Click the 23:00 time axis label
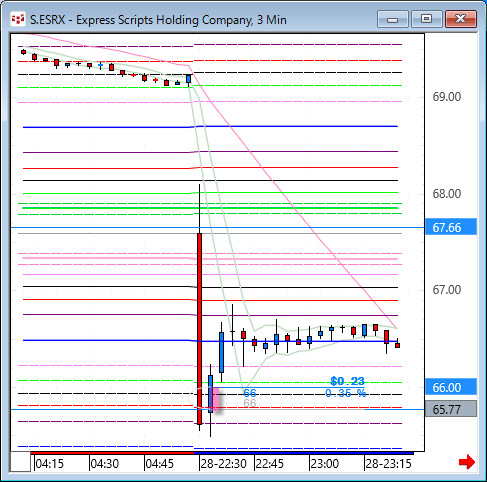 point(324,464)
